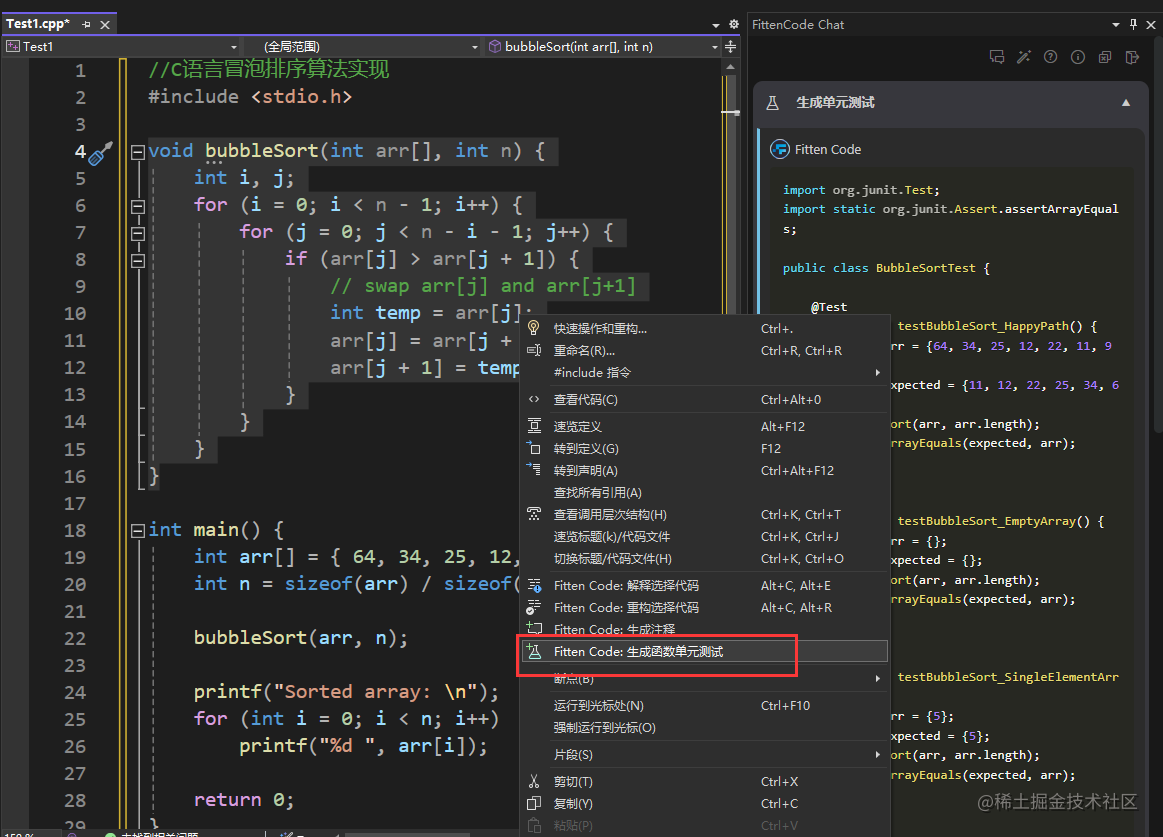Open the editor settings gear icon
1163x837 pixels.
[x=734, y=24]
